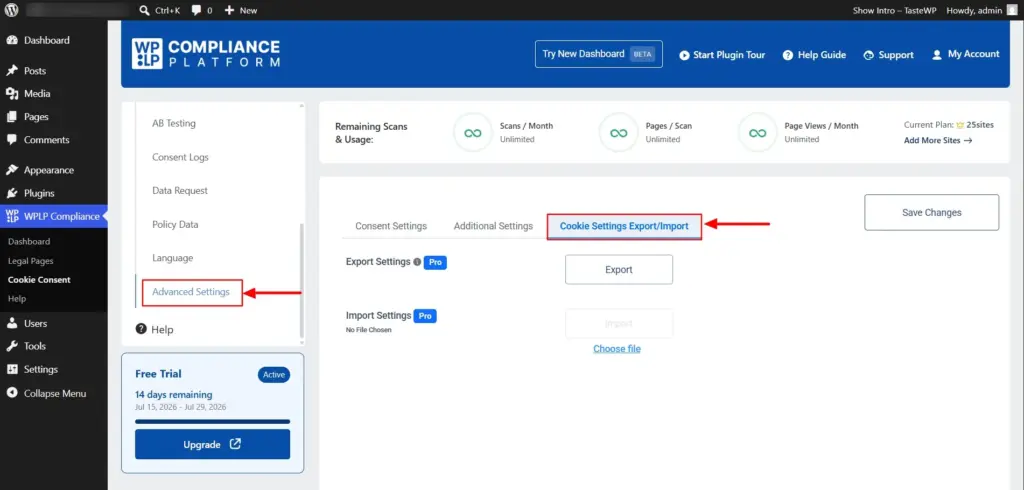Select Advanced Settings in plugin sidebar
The image size is (1024, 490).
[191, 292]
